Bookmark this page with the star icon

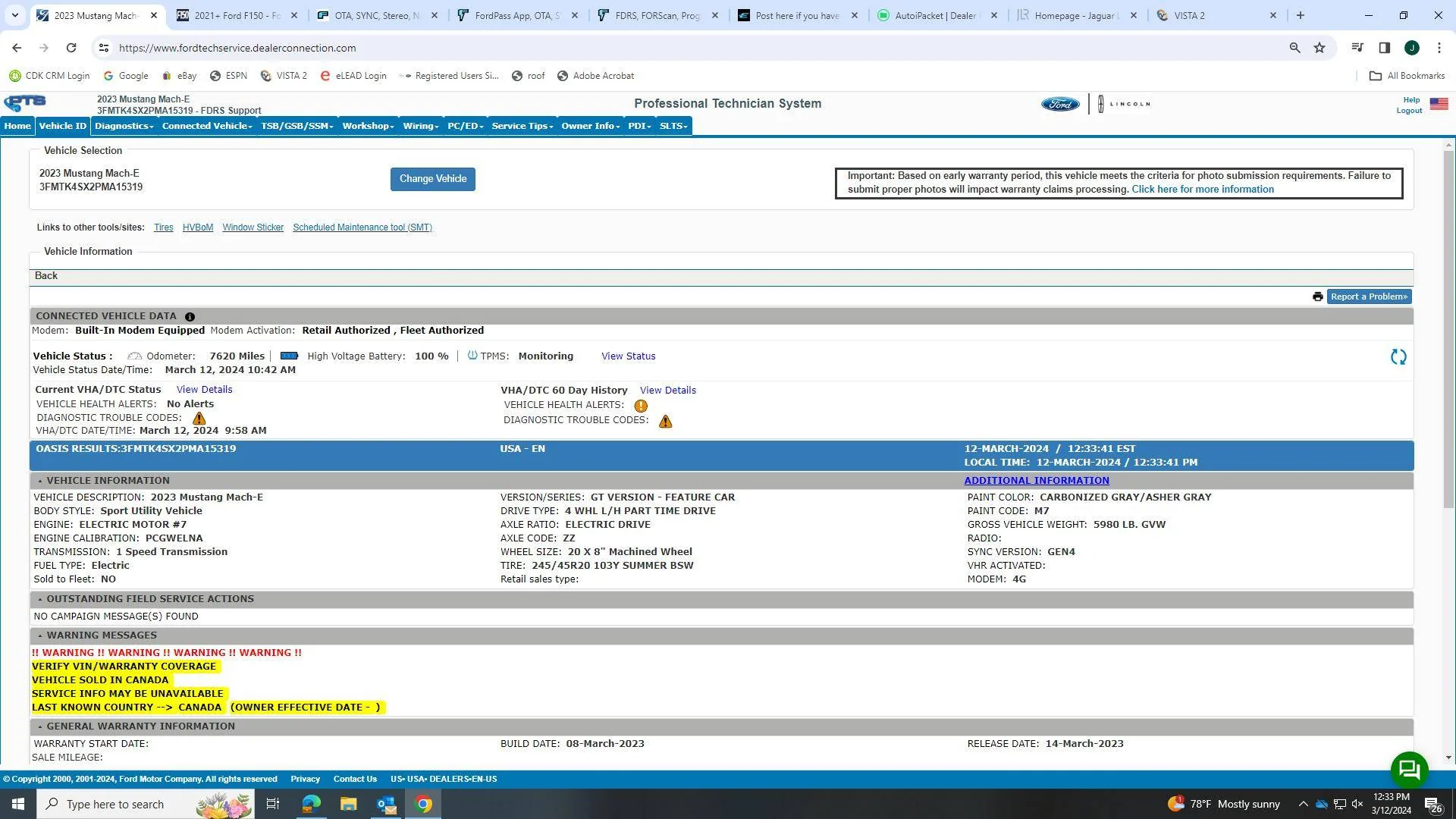click(1319, 48)
